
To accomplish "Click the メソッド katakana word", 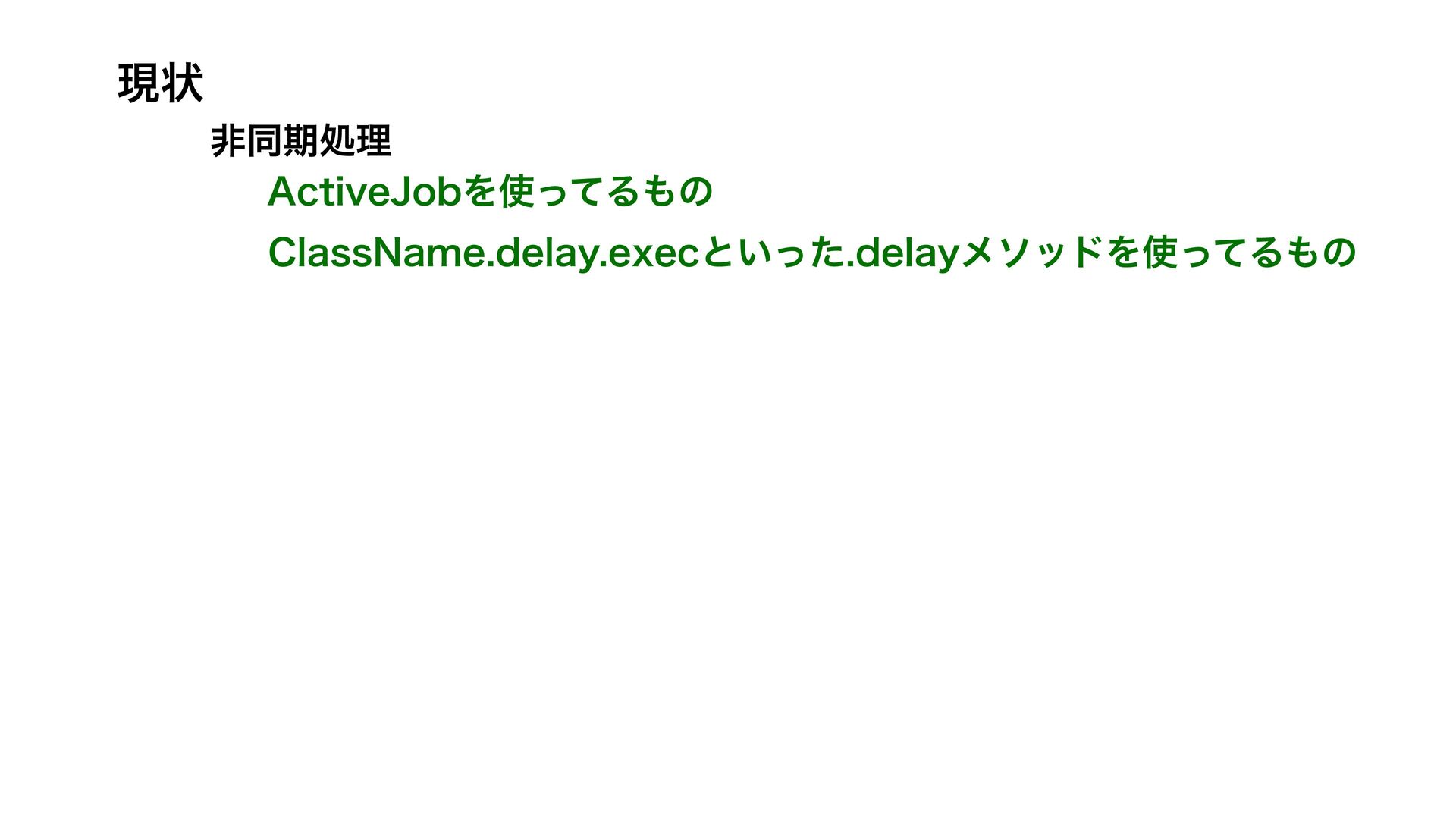I will (x=1032, y=253).
